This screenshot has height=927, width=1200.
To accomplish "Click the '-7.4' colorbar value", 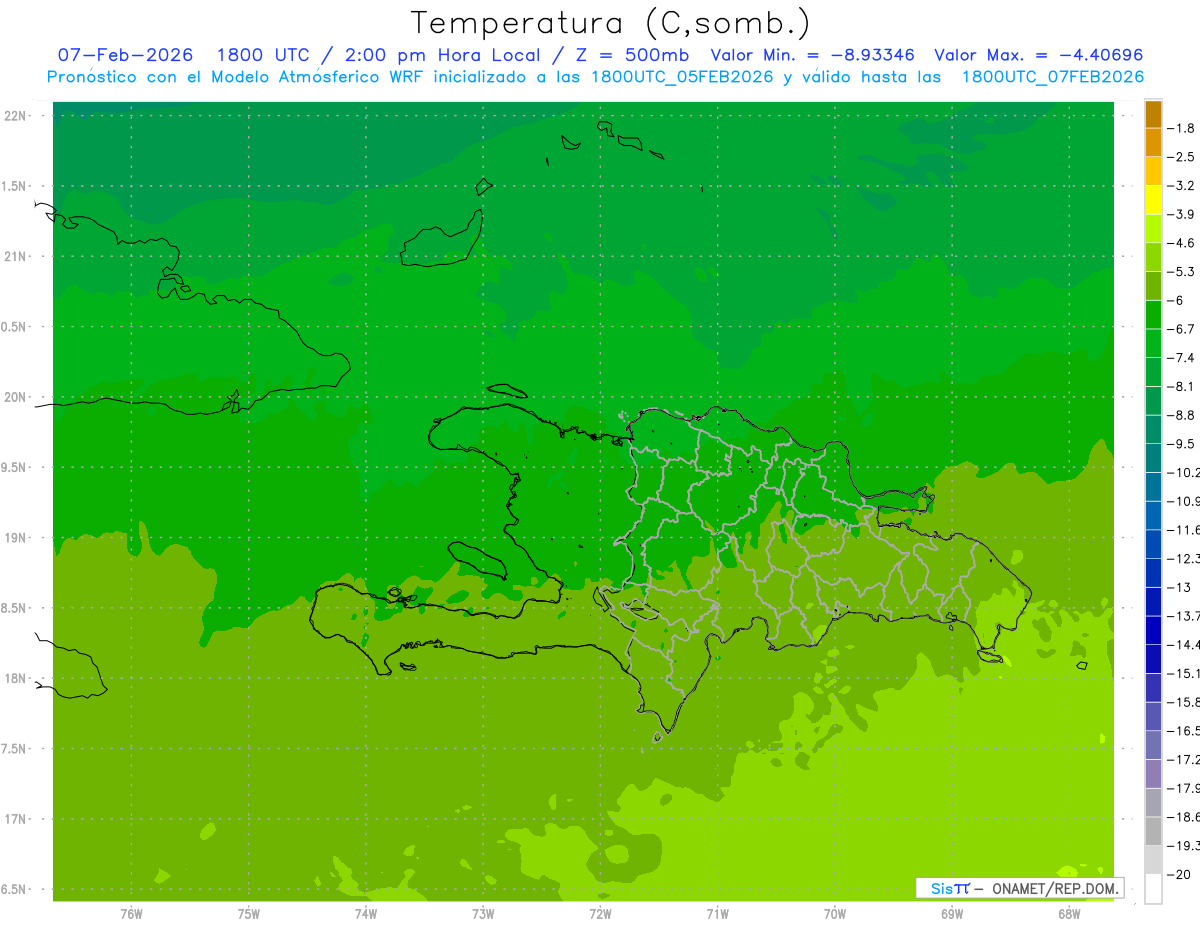I will tap(1182, 358).
